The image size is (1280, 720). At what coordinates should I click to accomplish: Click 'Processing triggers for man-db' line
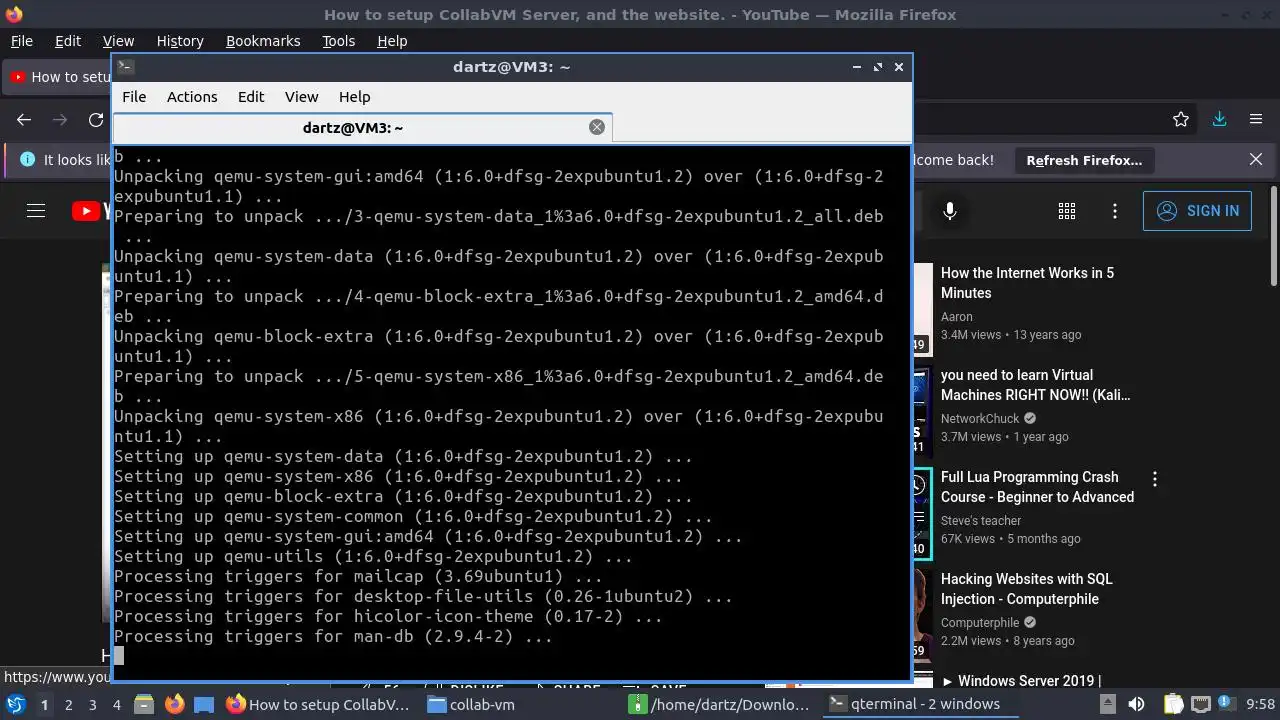333,637
